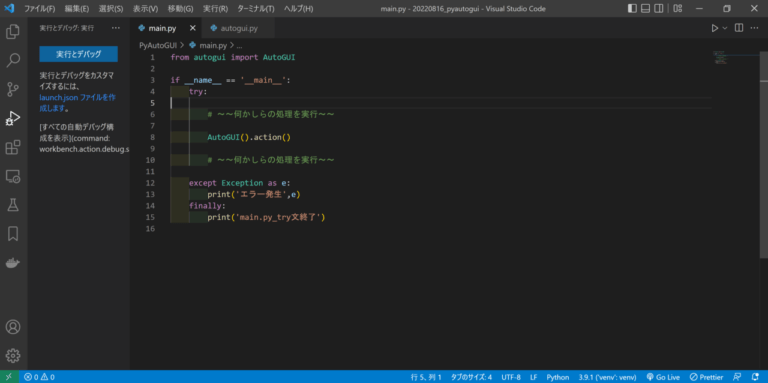This screenshot has width=768, height=383.
Task: Click the vertical editor scrollbar
Action: [x=764, y=154]
